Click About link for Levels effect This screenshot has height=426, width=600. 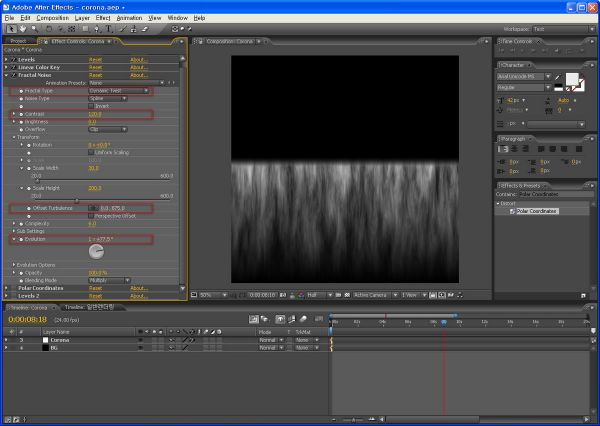(139, 60)
